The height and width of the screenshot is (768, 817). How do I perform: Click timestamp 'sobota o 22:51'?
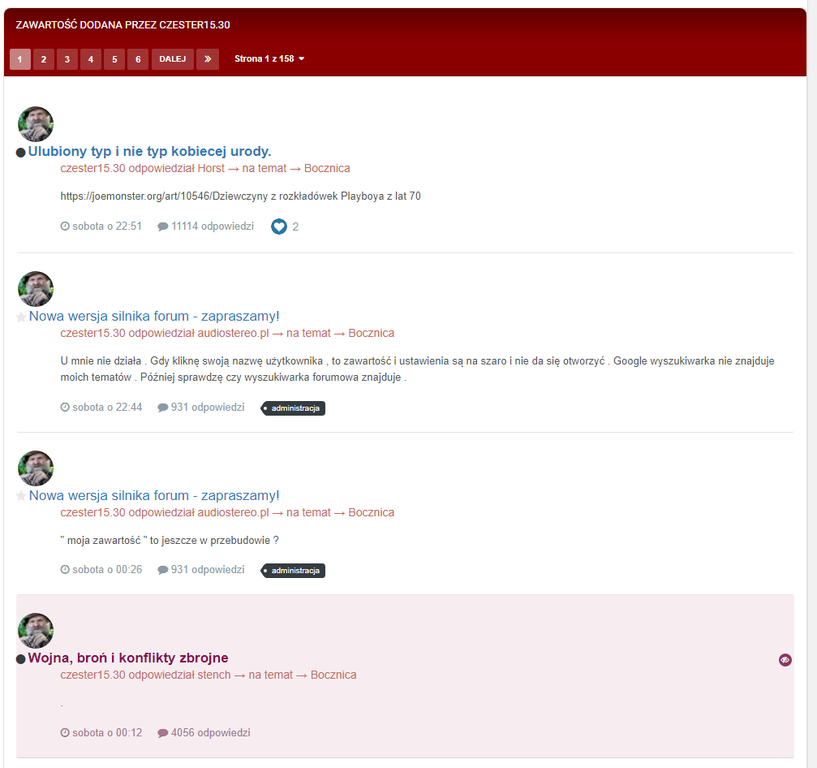pyautogui.click(x=107, y=227)
